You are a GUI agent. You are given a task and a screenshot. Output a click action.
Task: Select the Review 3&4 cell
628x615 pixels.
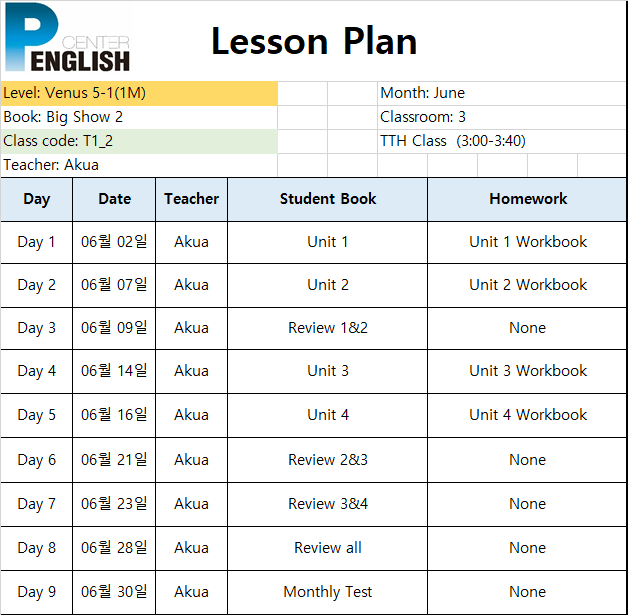coord(328,504)
